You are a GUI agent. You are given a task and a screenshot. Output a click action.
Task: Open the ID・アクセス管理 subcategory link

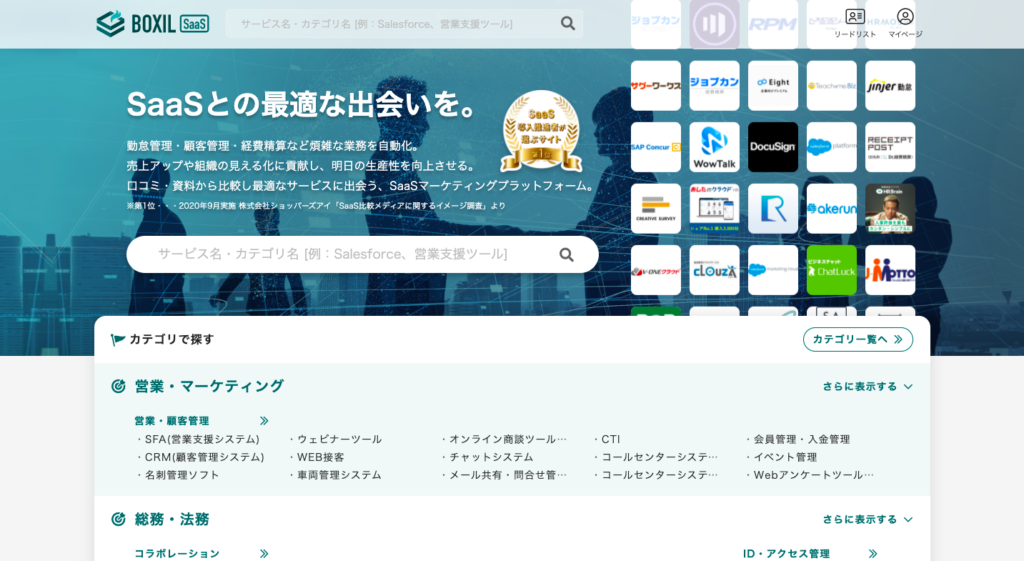pyautogui.click(x=786, y=554)
